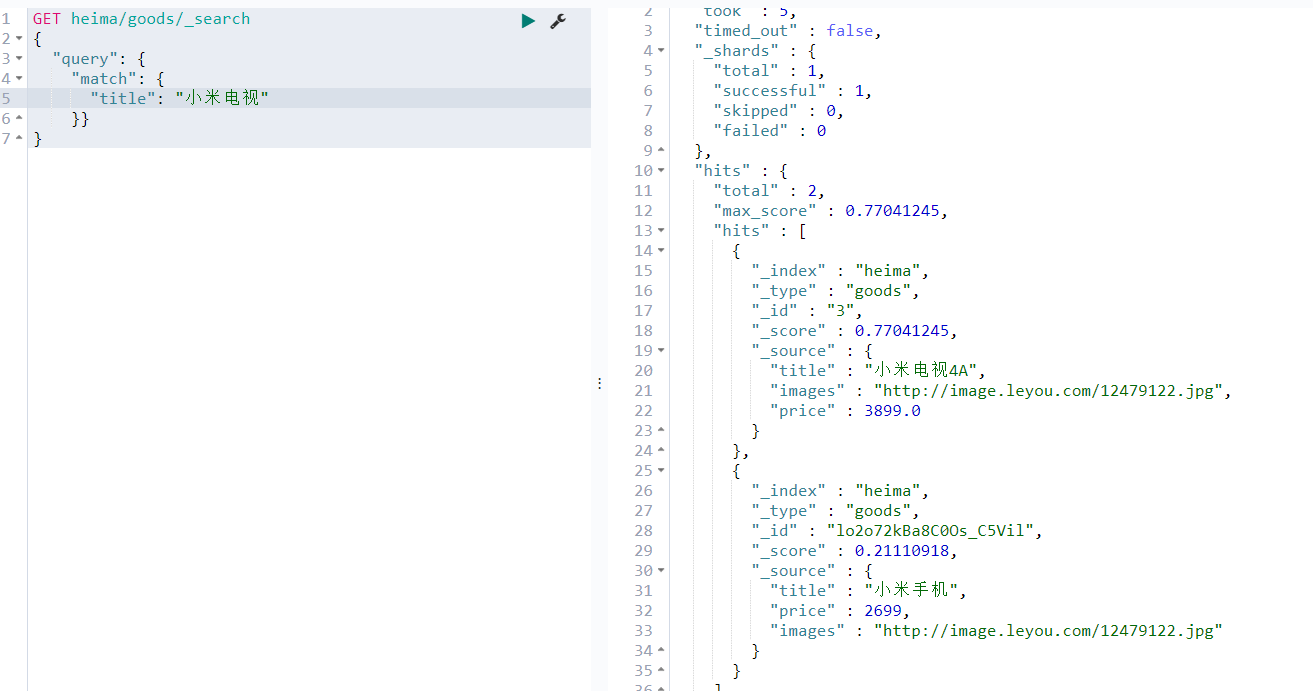The width and height of the screenshot is (1313, 691).
Task: Toggle fold arrow at response line 35
Action: pyautogui.click(x=661, y=670)
